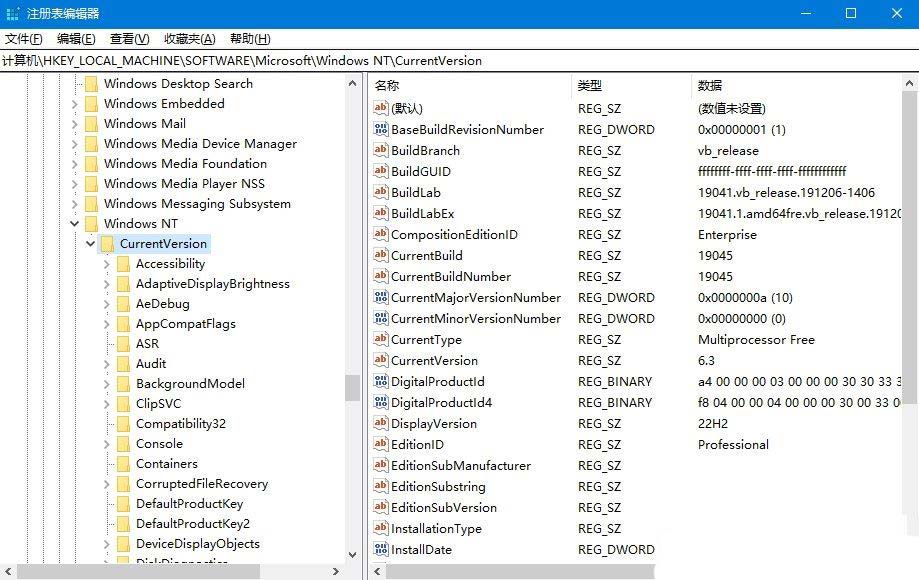Open the 收藏夹(A) menu
The image size is (919, 580).
pos(190,39)
